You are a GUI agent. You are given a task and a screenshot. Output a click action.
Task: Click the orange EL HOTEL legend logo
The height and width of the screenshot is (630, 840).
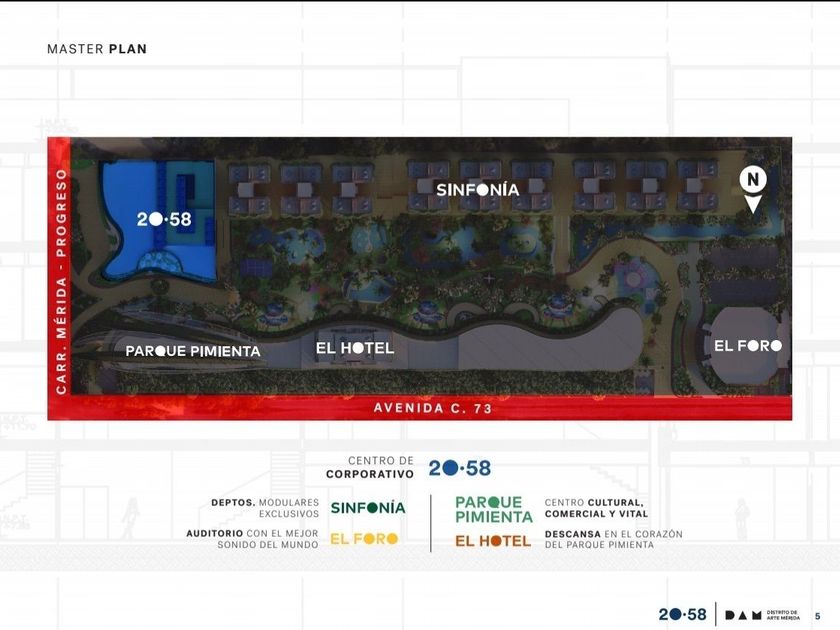(493, 541)
